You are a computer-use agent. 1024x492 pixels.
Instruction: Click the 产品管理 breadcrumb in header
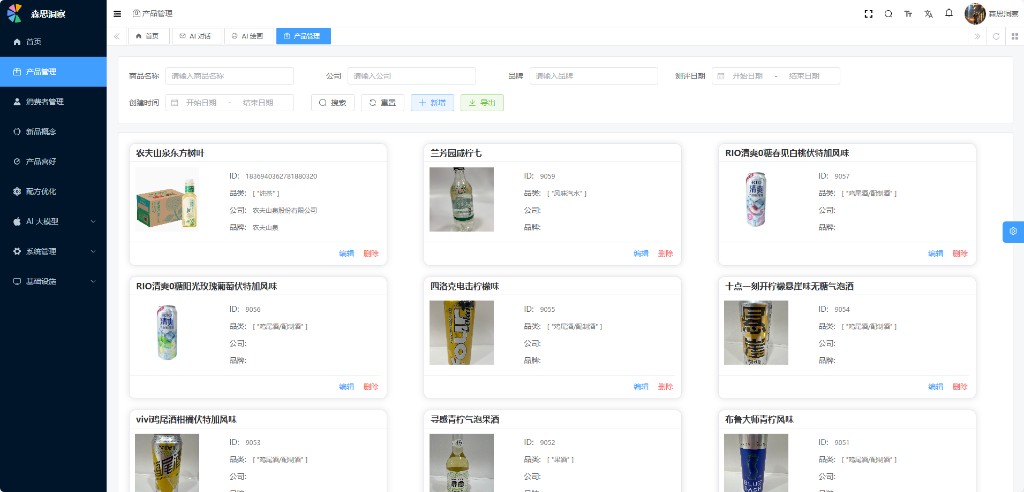tap(153, 14)
